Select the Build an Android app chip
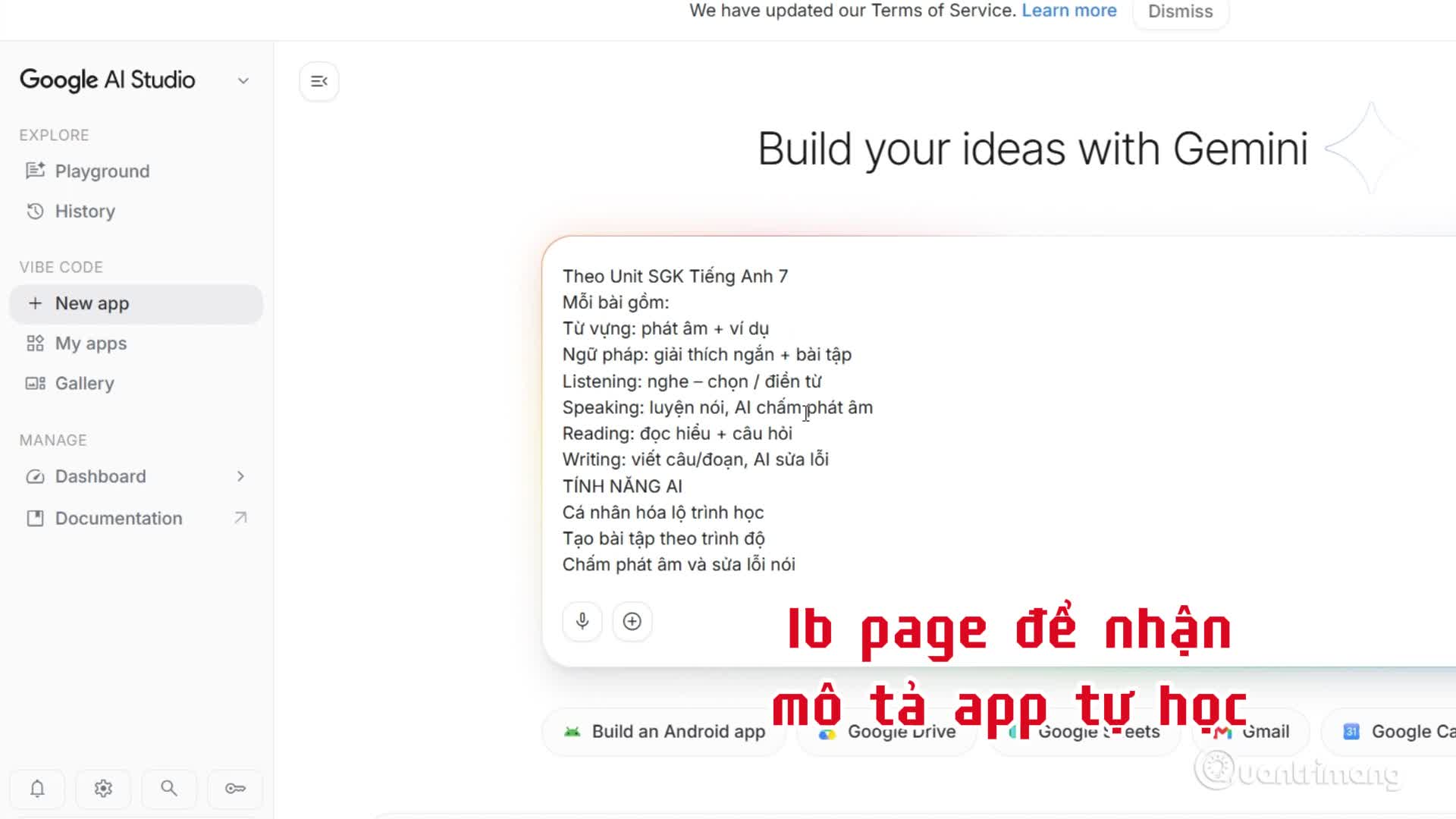Viewport: 1456px width, 819px height. pyautogui.click(x=664, y=732)
